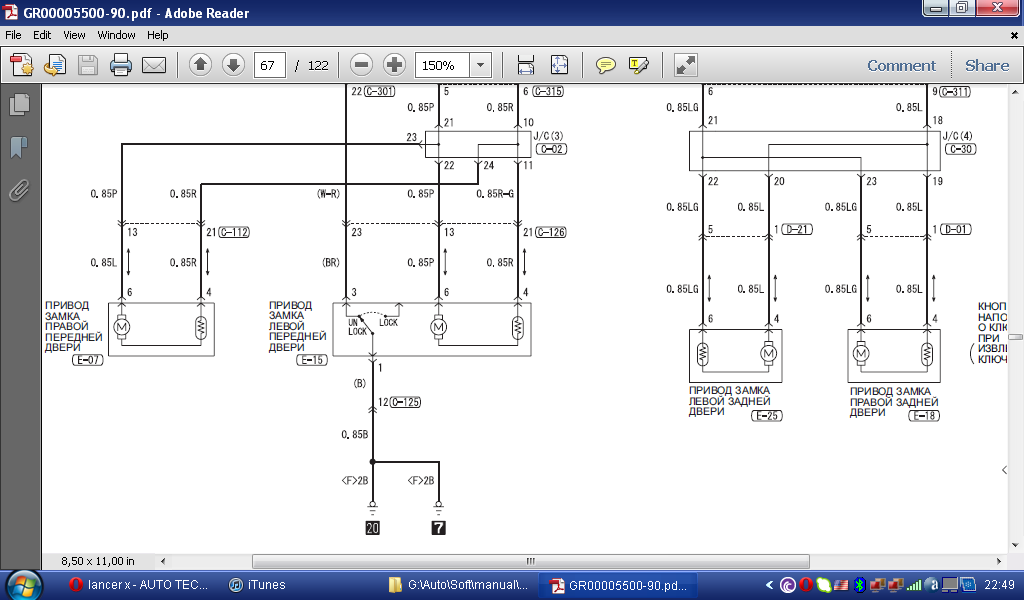Select GR00005500-90.pdf taskbar button
This screenshot has height=600, width=1024.
click(x=618, y=585)
